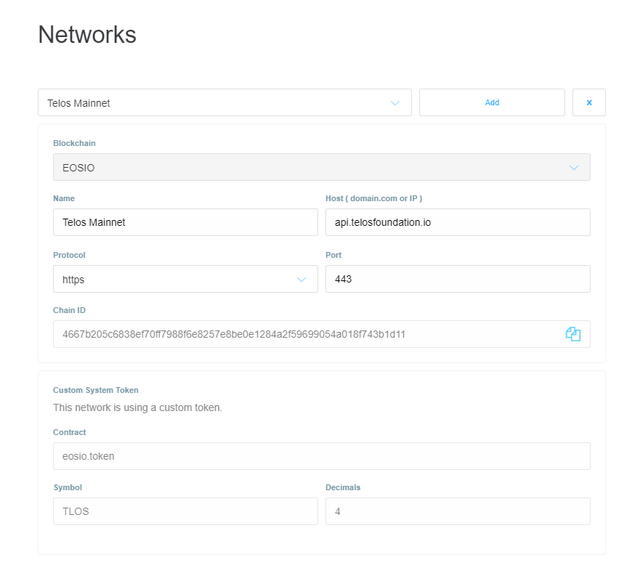Click the Symbol field showing TLOS

[185, 511]
